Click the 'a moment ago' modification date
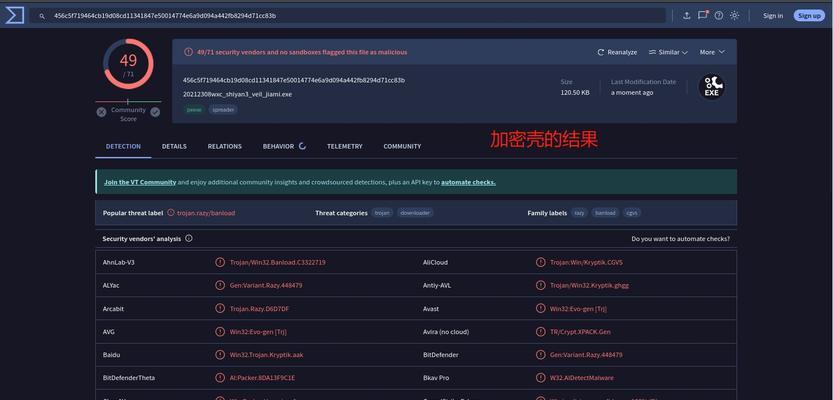 [632, 92]
